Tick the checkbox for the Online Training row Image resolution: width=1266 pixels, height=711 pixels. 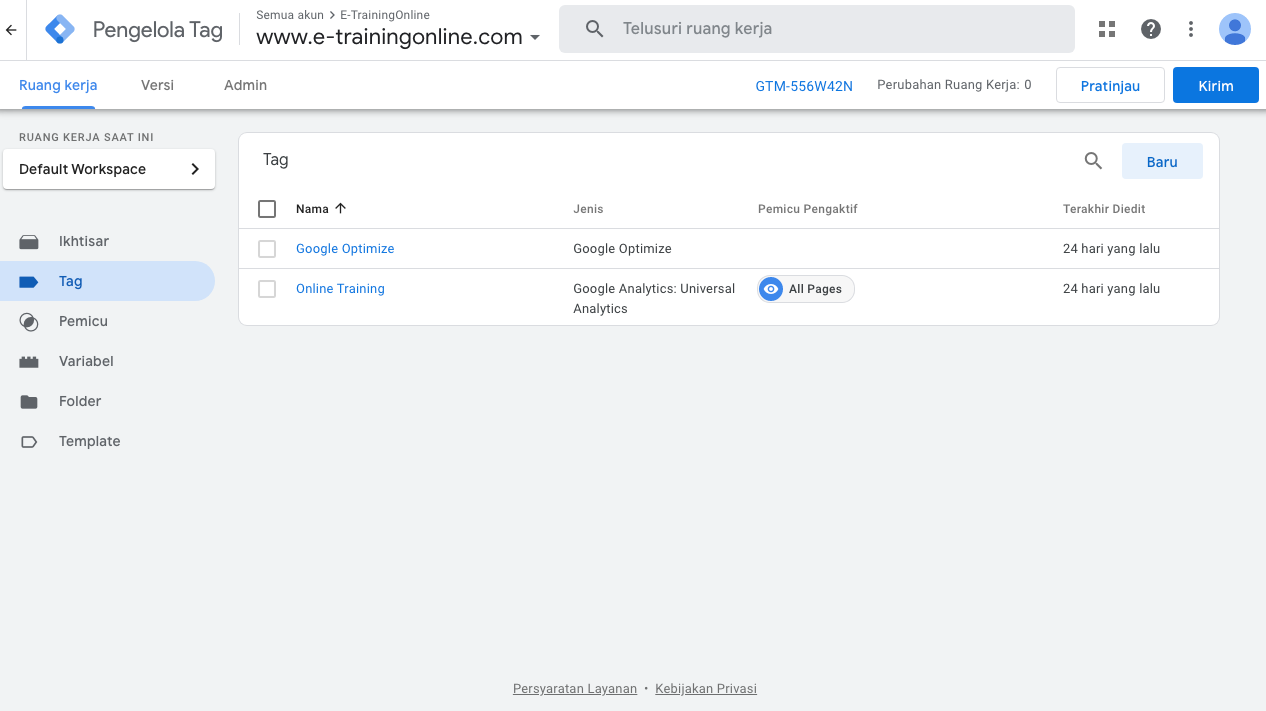click(267, 289)
